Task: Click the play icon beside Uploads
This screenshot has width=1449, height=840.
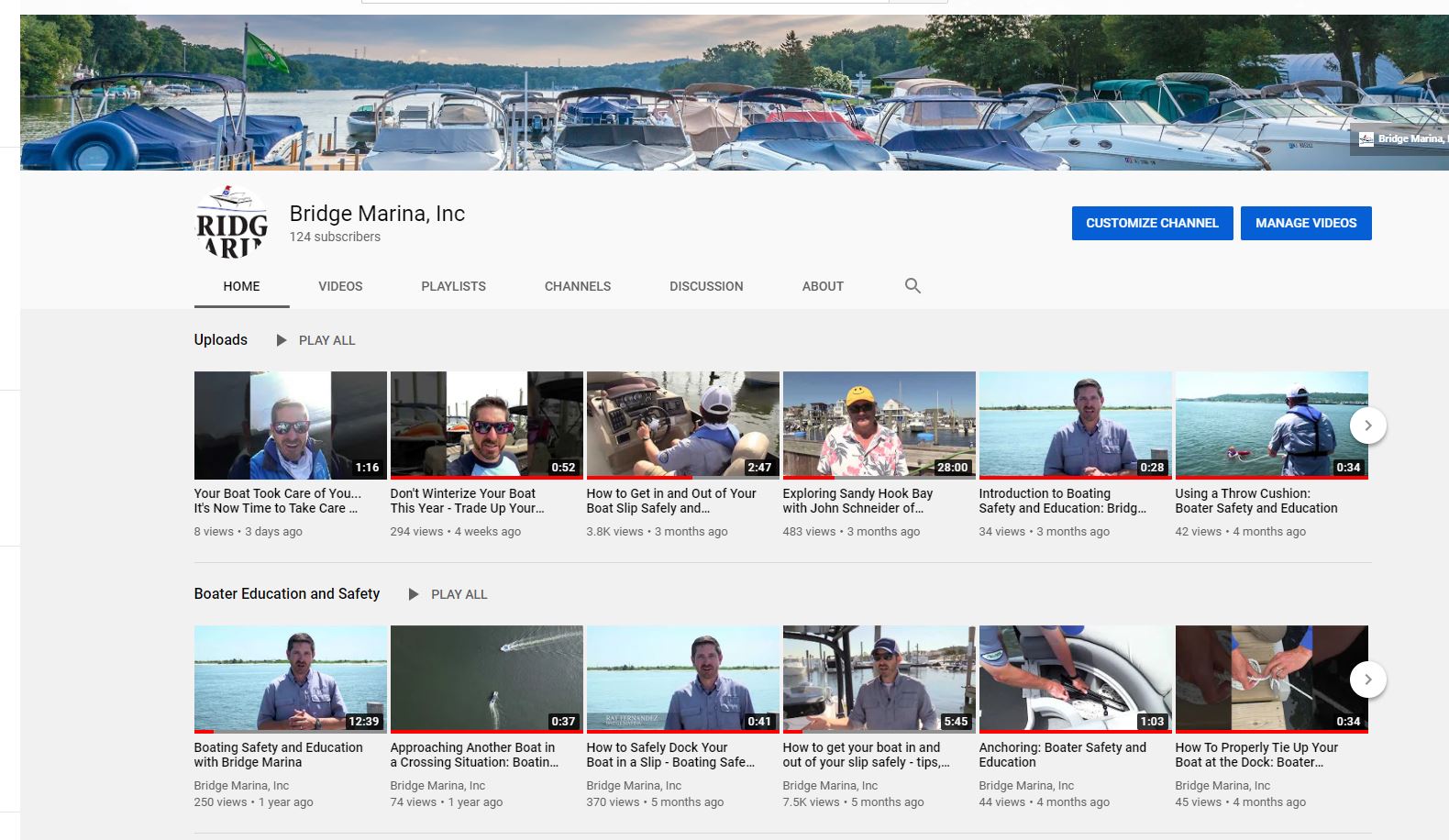Action: (x=282, y=340)
